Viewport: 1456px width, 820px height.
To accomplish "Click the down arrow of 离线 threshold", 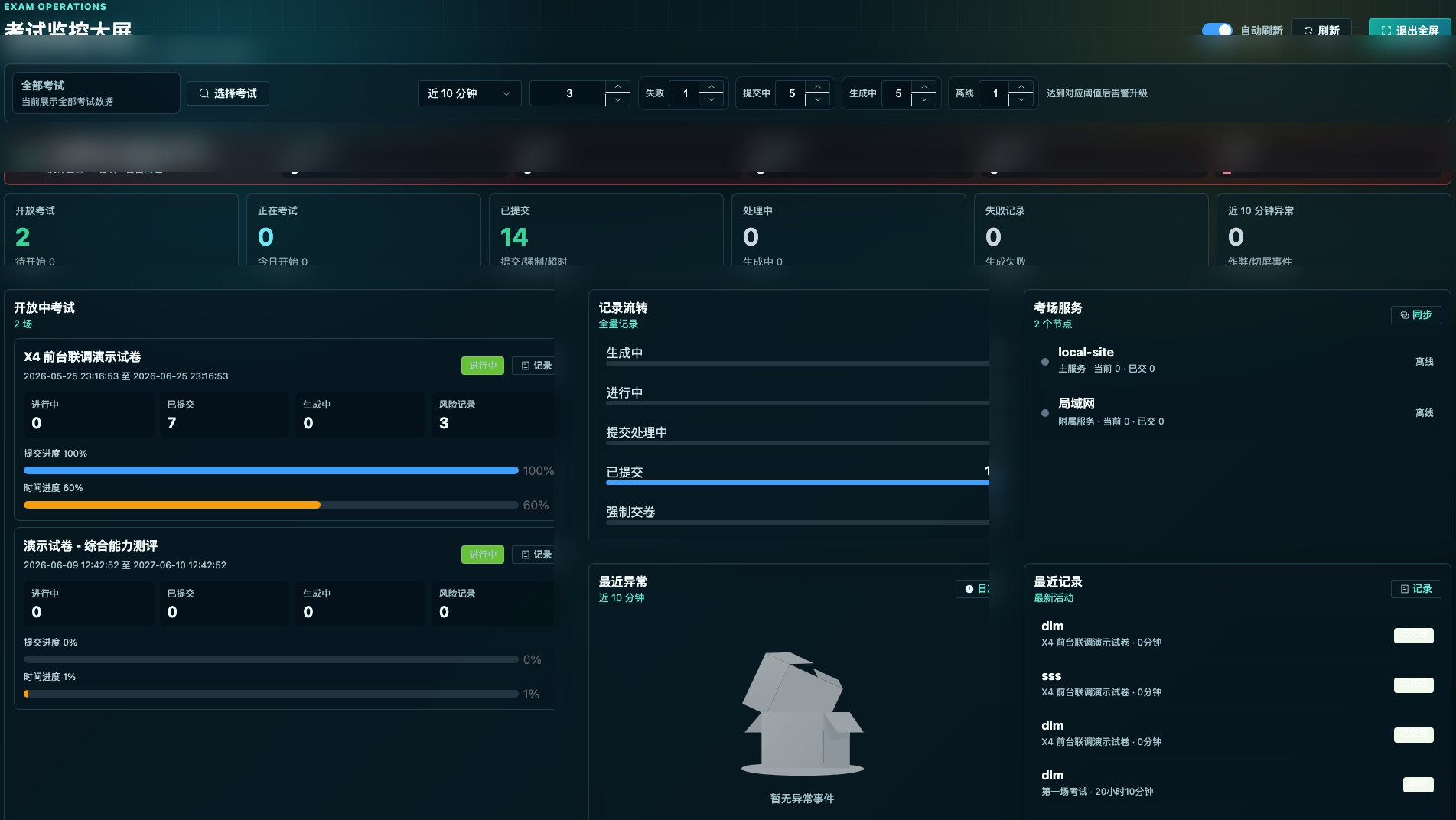I will [x=1021, y=99].
